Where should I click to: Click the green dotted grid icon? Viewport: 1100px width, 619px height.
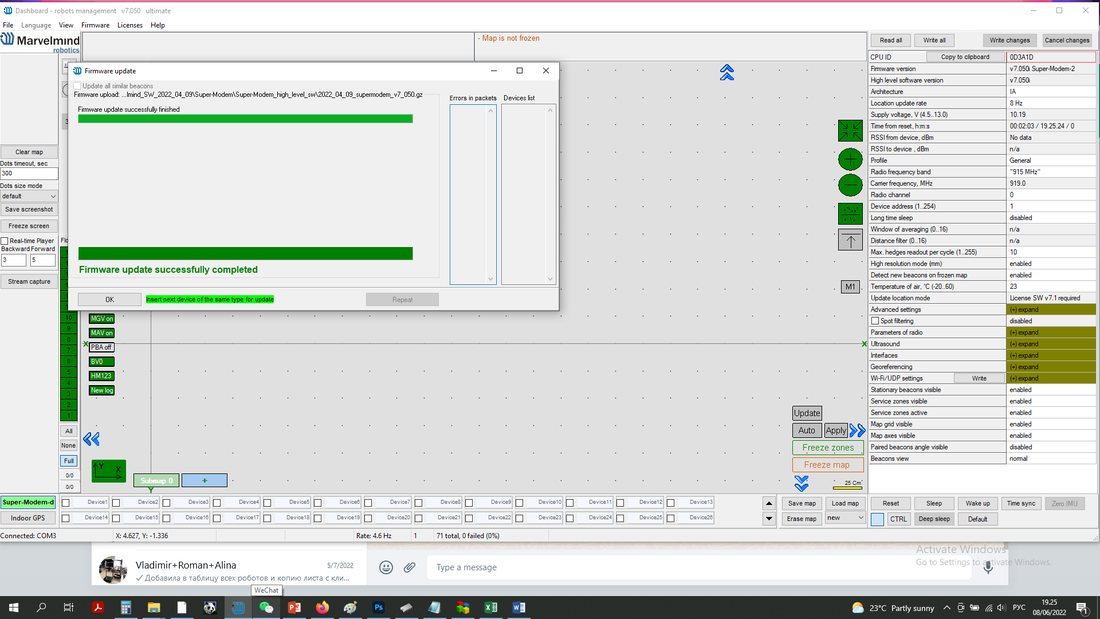850,213
